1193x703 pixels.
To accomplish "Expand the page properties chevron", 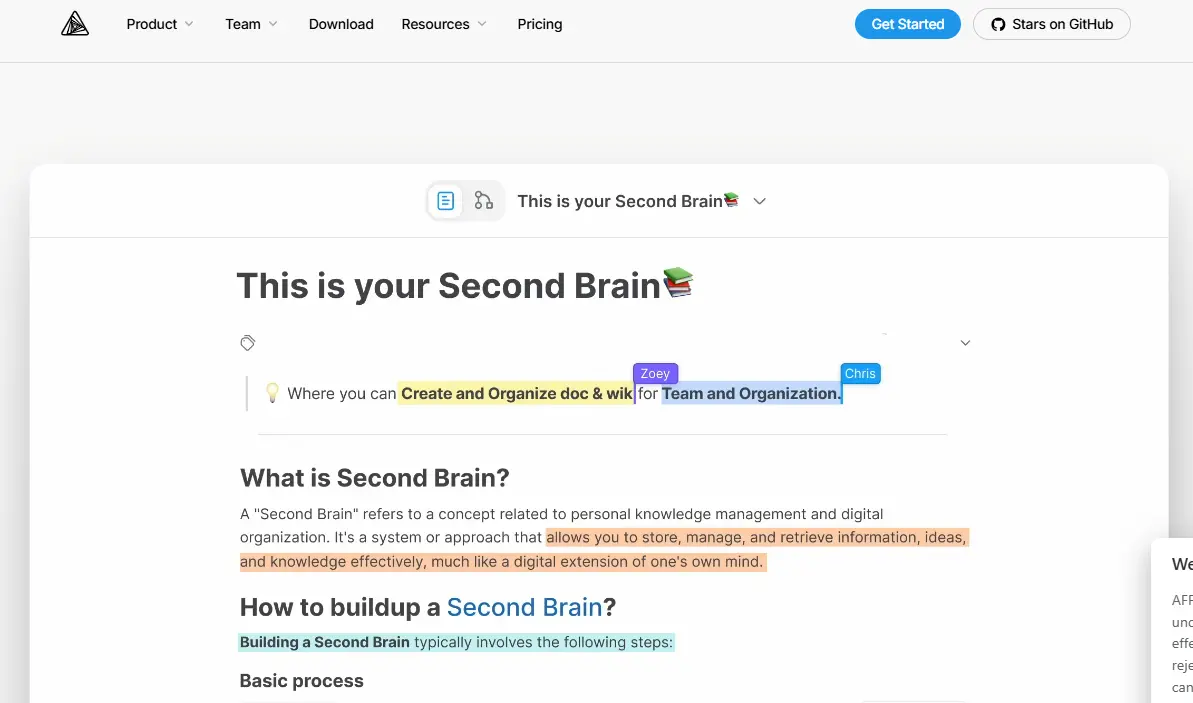I will coord(965,343).
